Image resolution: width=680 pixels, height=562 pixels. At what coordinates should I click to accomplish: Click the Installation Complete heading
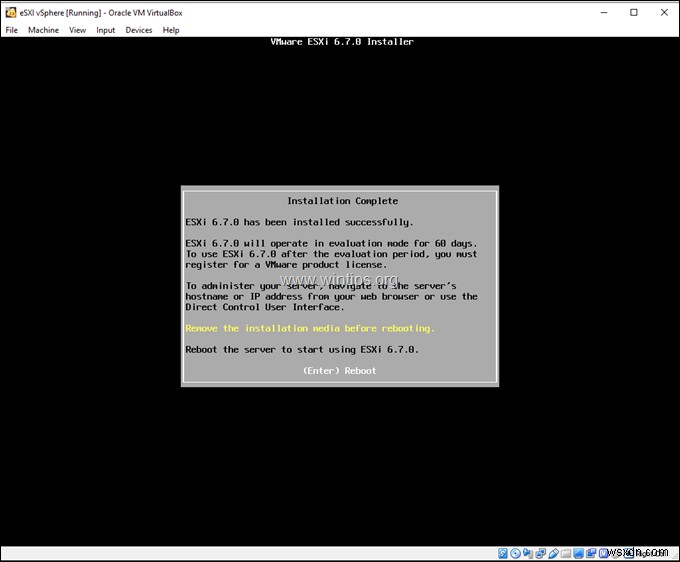coord(343,201)
